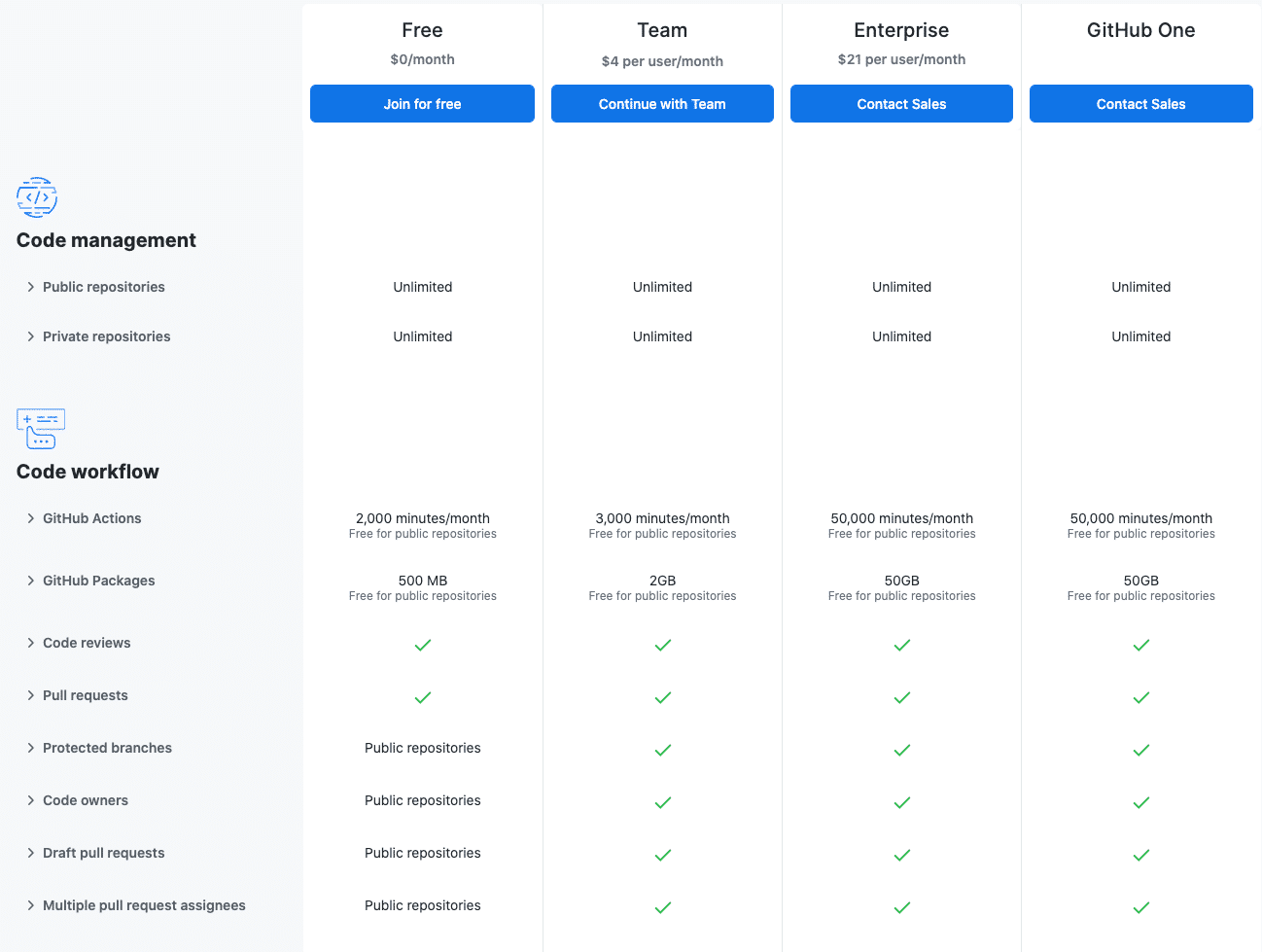1262x952 pixels.
Task: Click the Code management section icon
Action: (37, 196)
